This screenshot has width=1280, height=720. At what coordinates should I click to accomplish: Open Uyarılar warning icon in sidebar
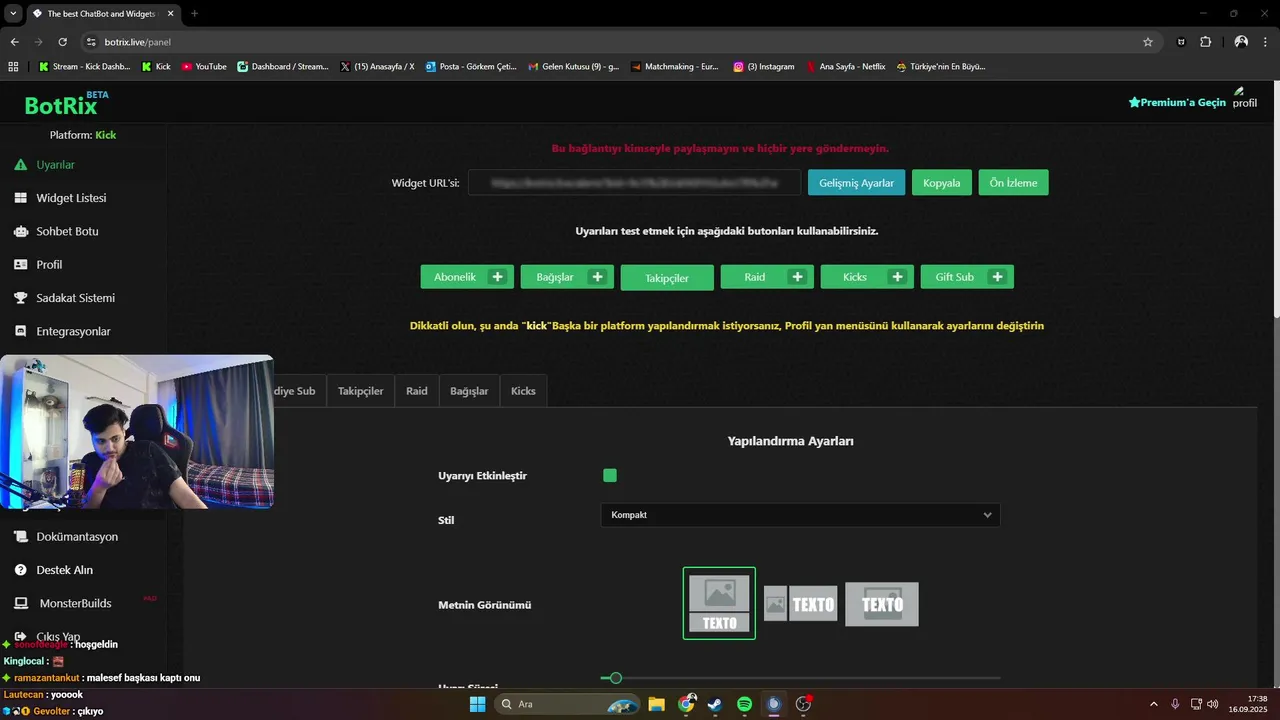(x=20, y=165)
